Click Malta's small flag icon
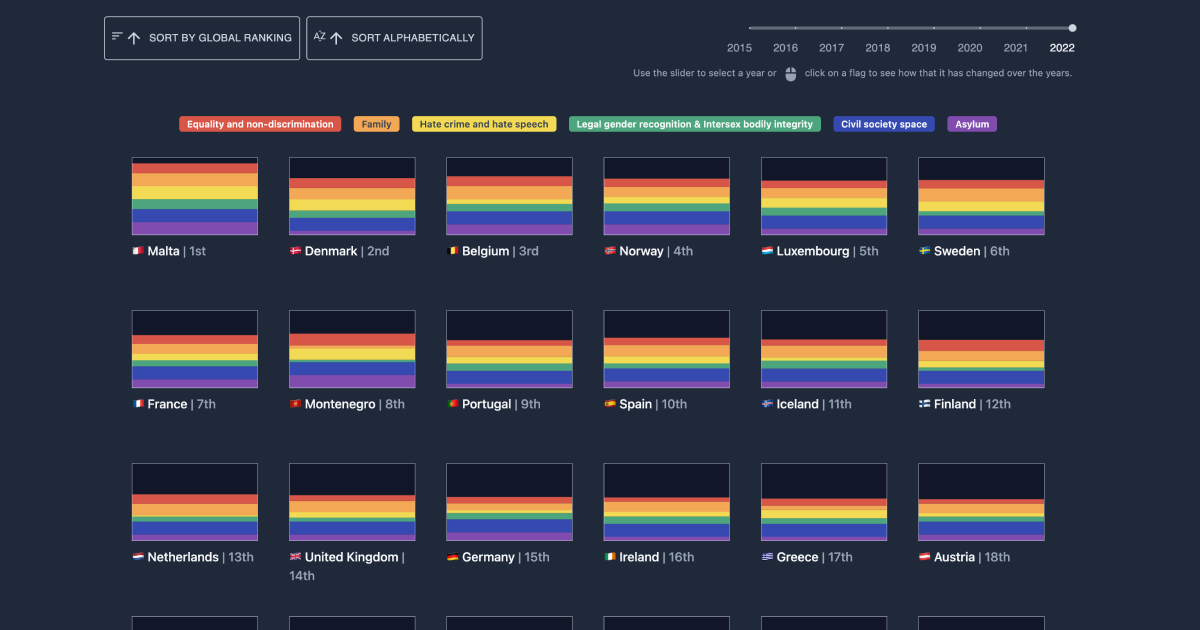The image size is (1200, 630). coord(138,251)
